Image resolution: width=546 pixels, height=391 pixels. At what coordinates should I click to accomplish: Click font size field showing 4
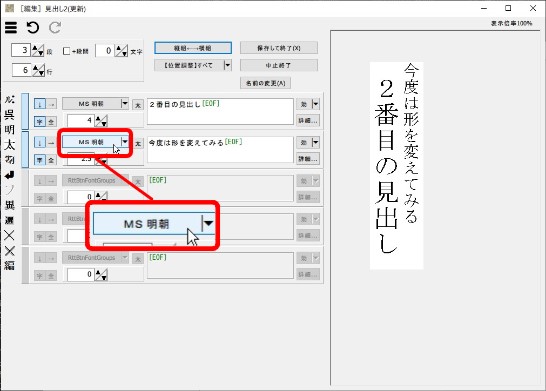click(81, 120)
